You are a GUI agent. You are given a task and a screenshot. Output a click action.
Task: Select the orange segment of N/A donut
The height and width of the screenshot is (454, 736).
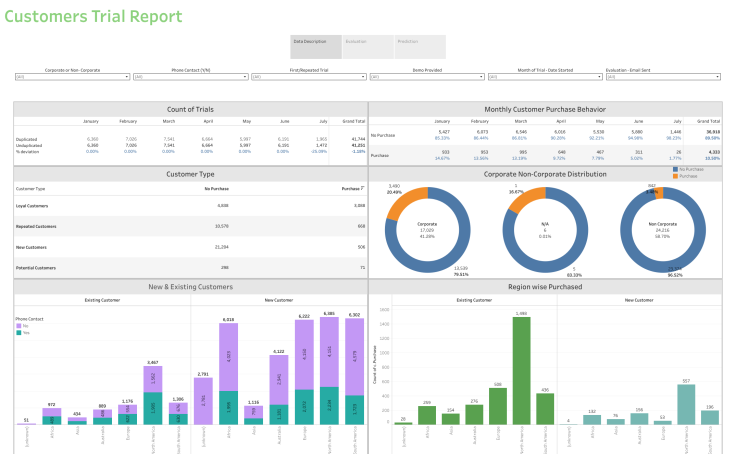pos(525,199)
